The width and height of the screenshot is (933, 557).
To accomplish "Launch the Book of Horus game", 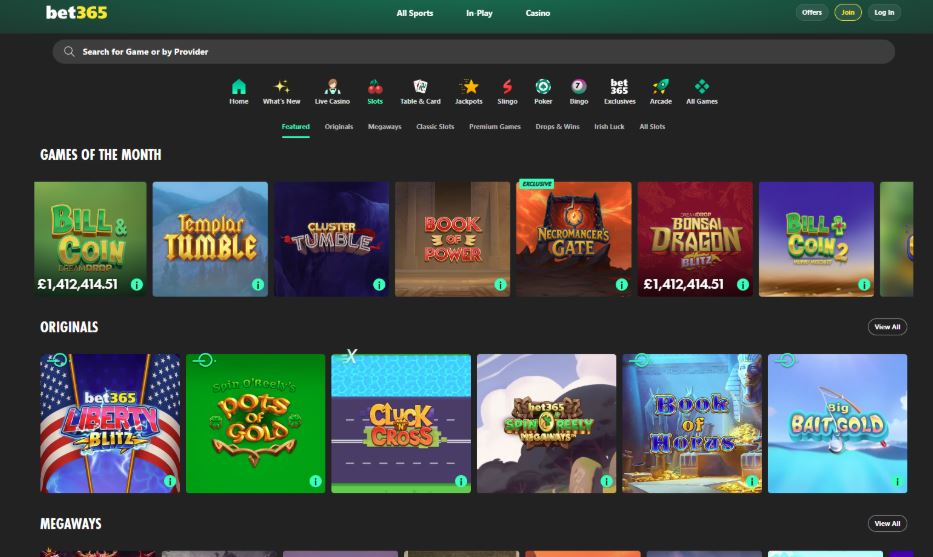I will click(x=692, y=424).
